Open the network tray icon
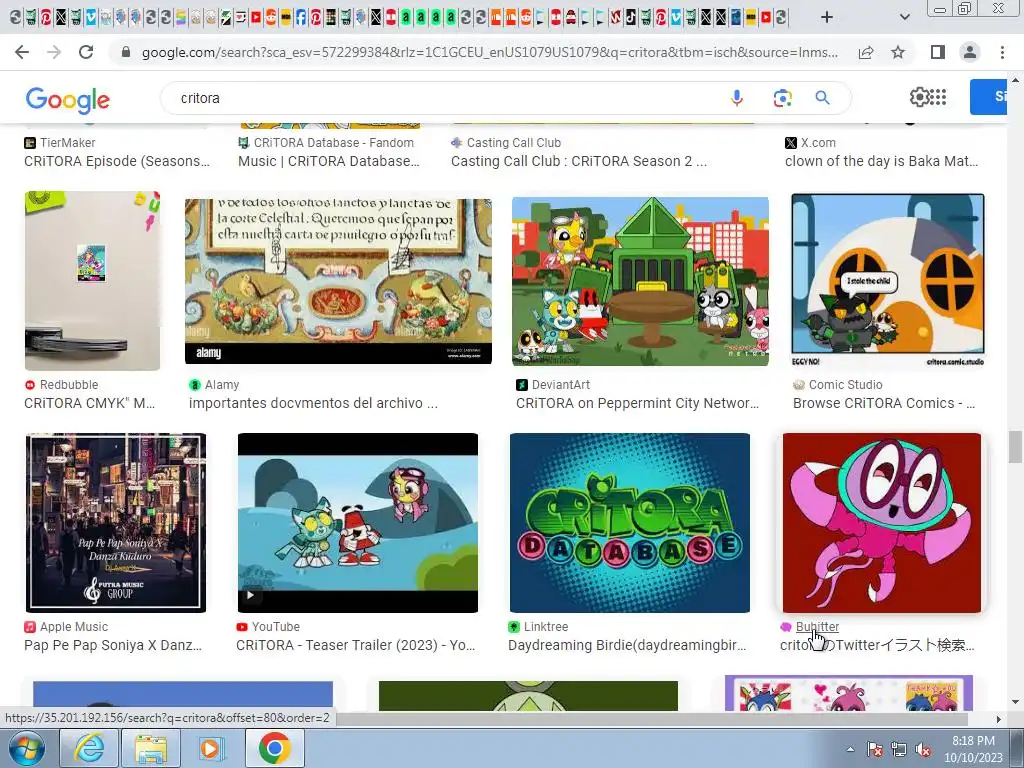Image resolution: width=1024 pixels, height=768 pixels. coord(899,749)
